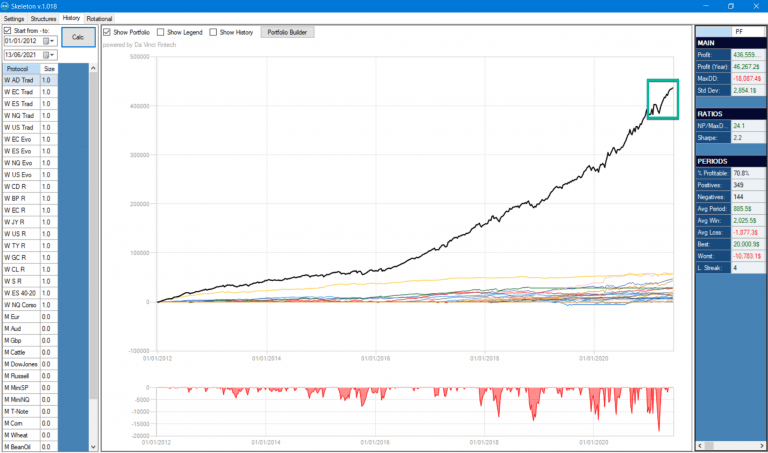The height and width of the screenshot is (453, 768).
Task: Open the Rotational tab
Action: point(100,18)
